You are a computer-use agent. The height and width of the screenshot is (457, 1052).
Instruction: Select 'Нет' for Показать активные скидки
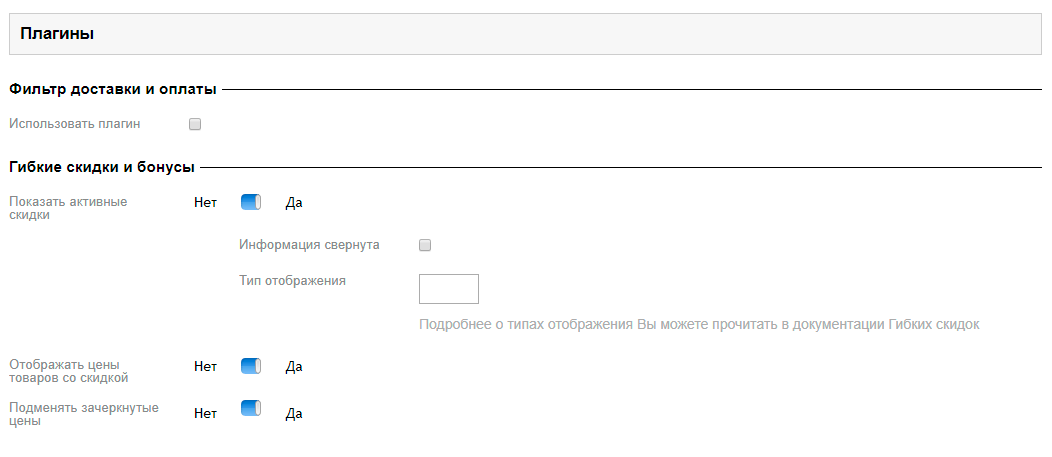[206, 203]
